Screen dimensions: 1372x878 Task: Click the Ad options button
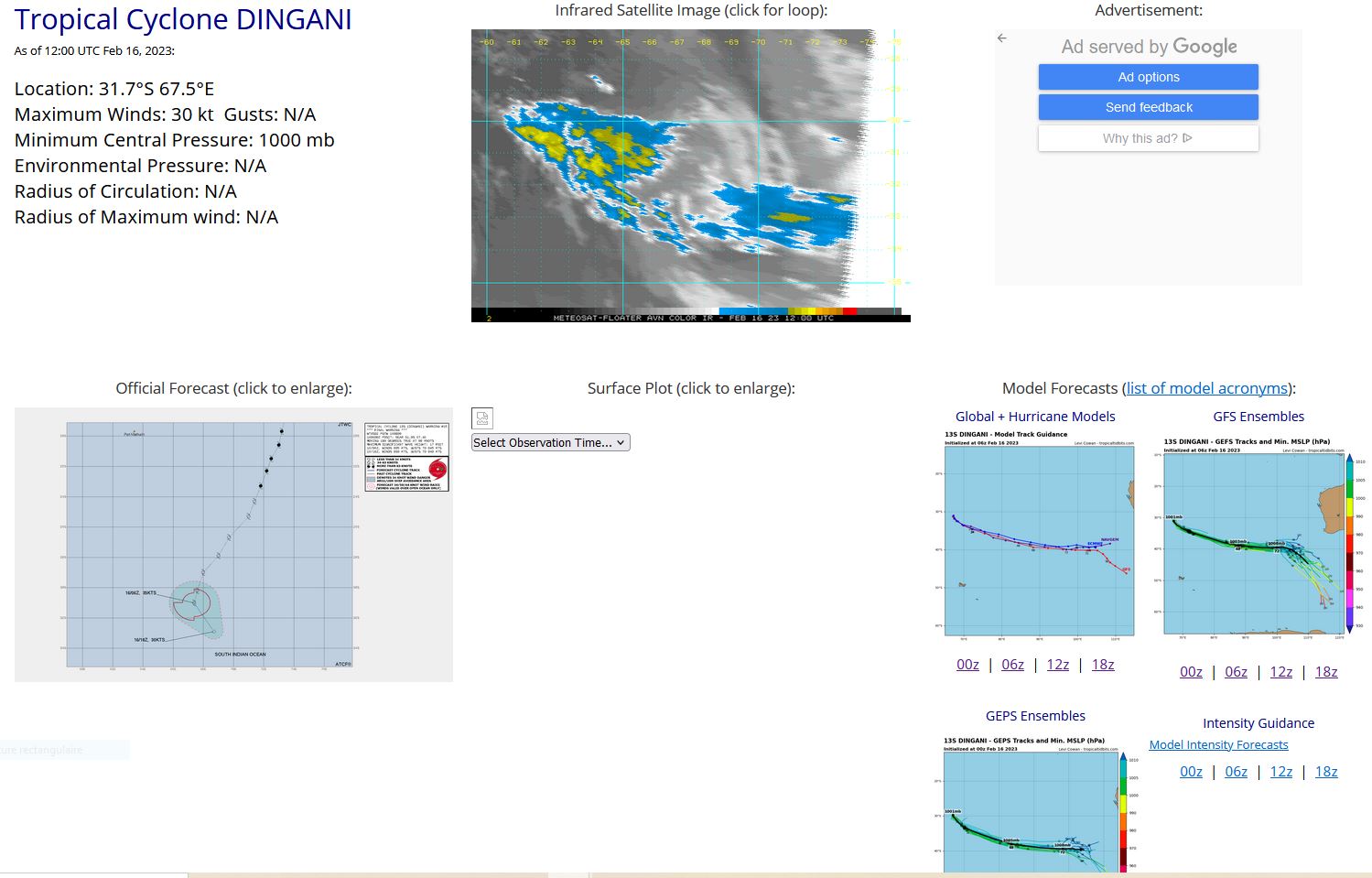pyautogui.click(x=1148, y=77)
